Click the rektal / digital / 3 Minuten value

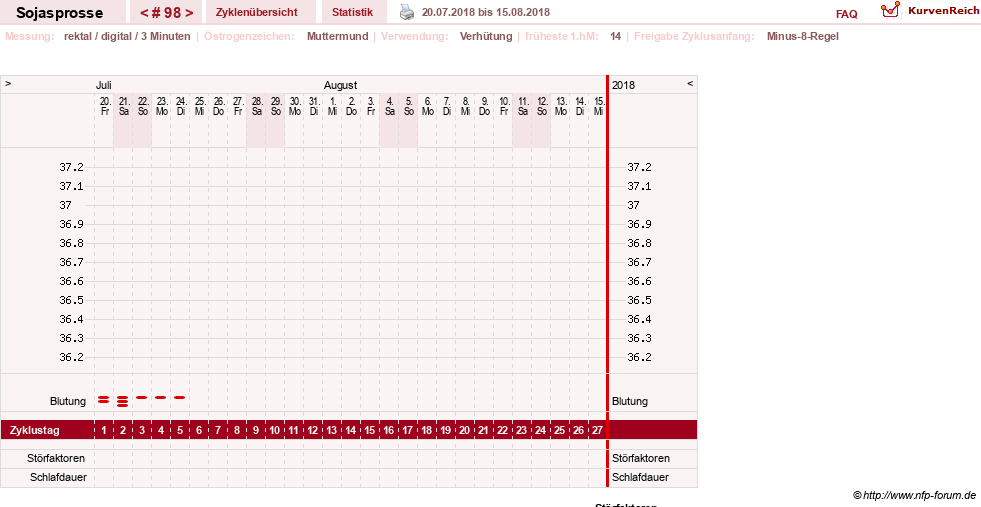(x=127, y=36)
